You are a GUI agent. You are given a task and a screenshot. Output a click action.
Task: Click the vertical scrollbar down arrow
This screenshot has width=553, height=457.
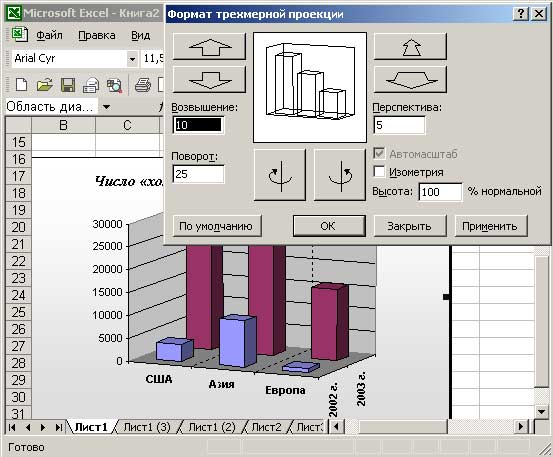click(x=541, y=411)
